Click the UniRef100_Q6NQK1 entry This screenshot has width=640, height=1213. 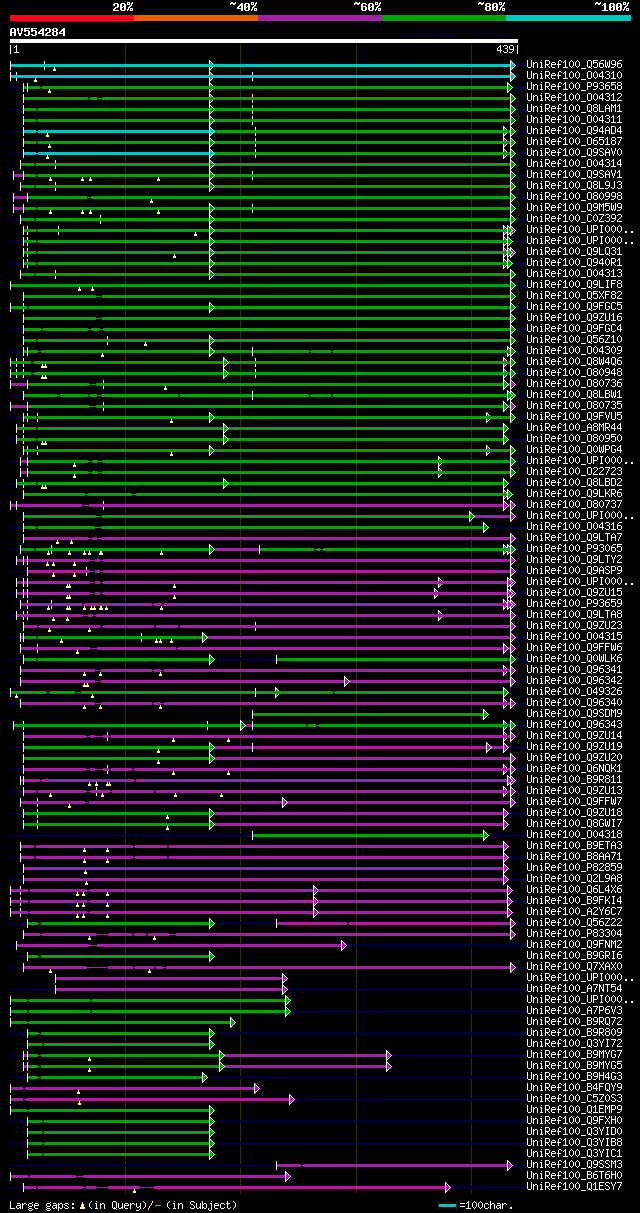click(574, 768)
